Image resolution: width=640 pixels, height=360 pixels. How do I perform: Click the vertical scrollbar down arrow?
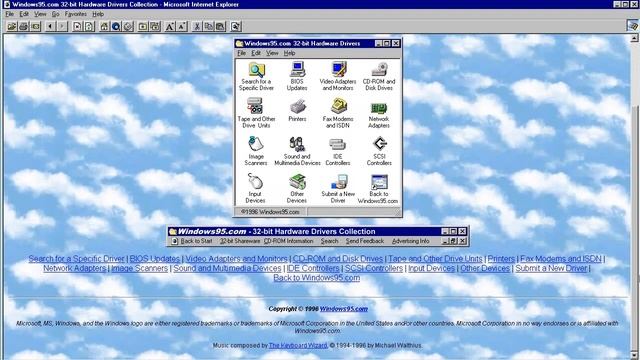pos(634,356)
